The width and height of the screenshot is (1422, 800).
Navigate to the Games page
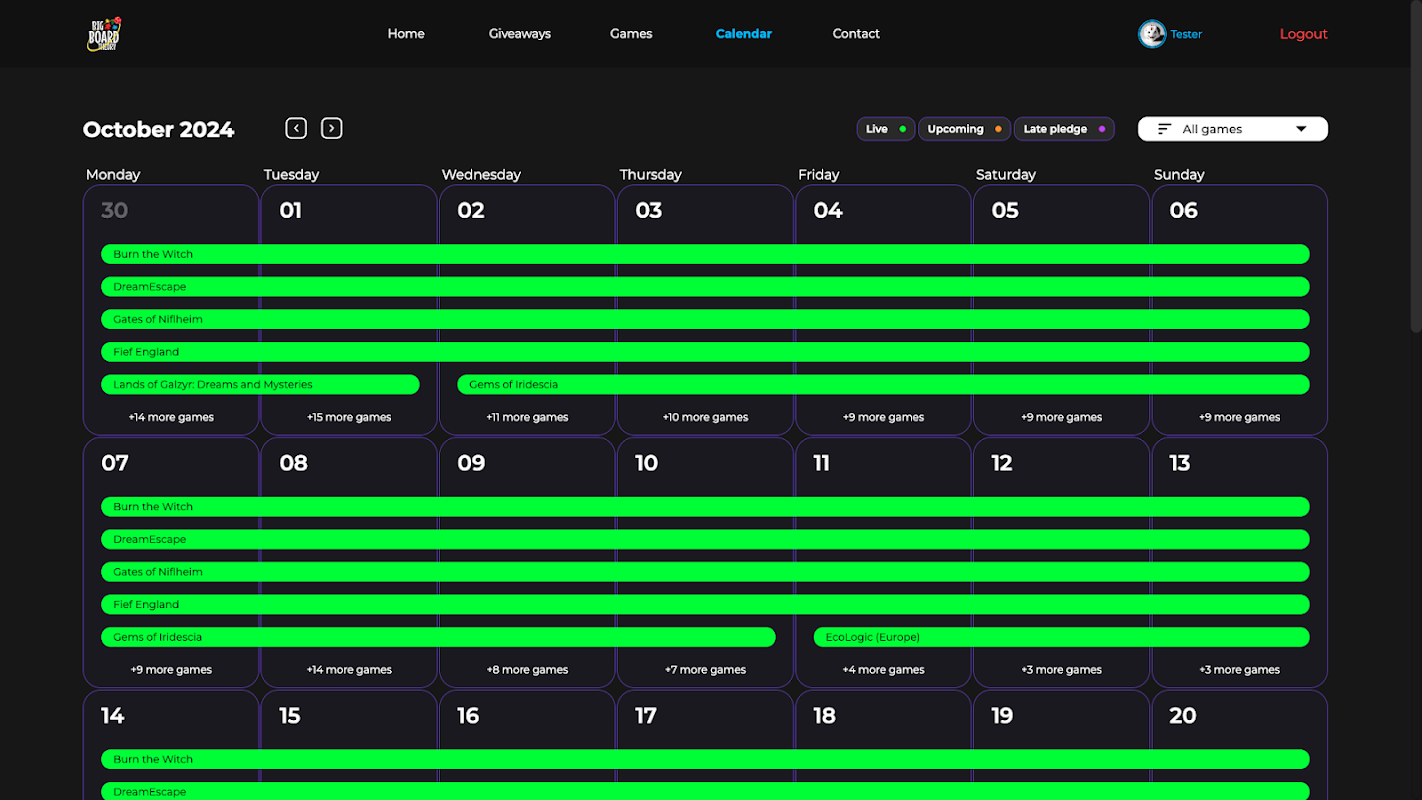pyautogui.click(x=631, y=34)
